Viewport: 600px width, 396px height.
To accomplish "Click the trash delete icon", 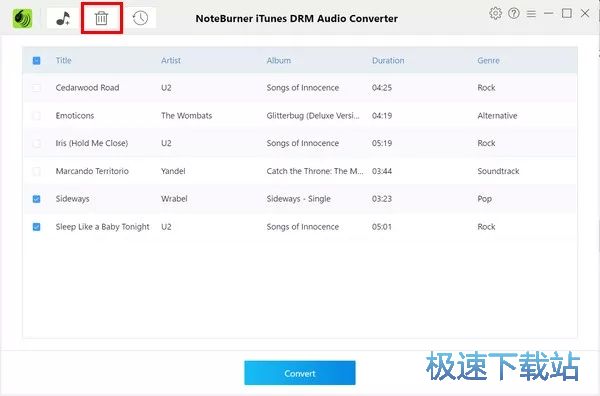I will 101,18.
